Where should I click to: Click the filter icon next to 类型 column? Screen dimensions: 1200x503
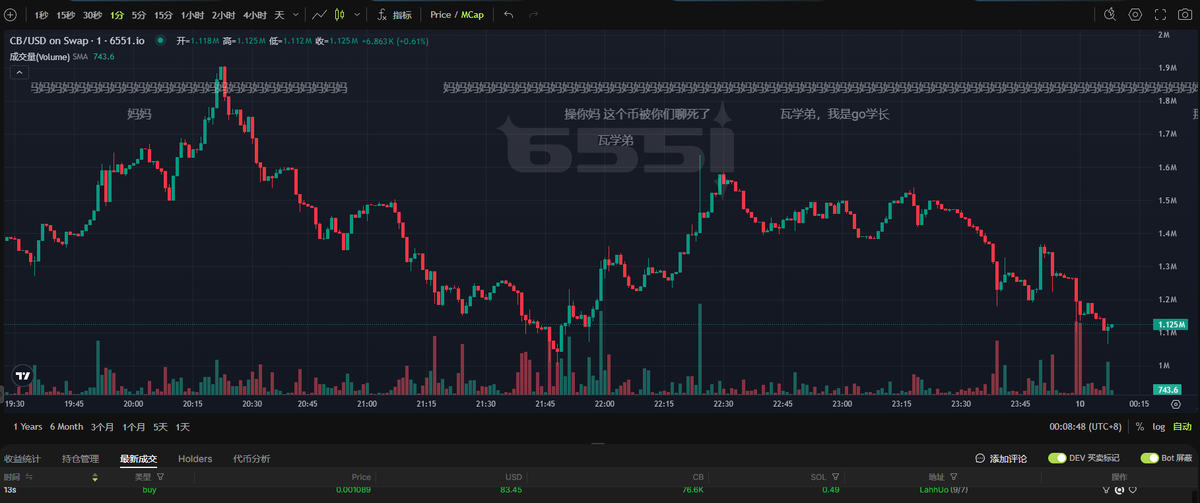click(x=162, y=477)
